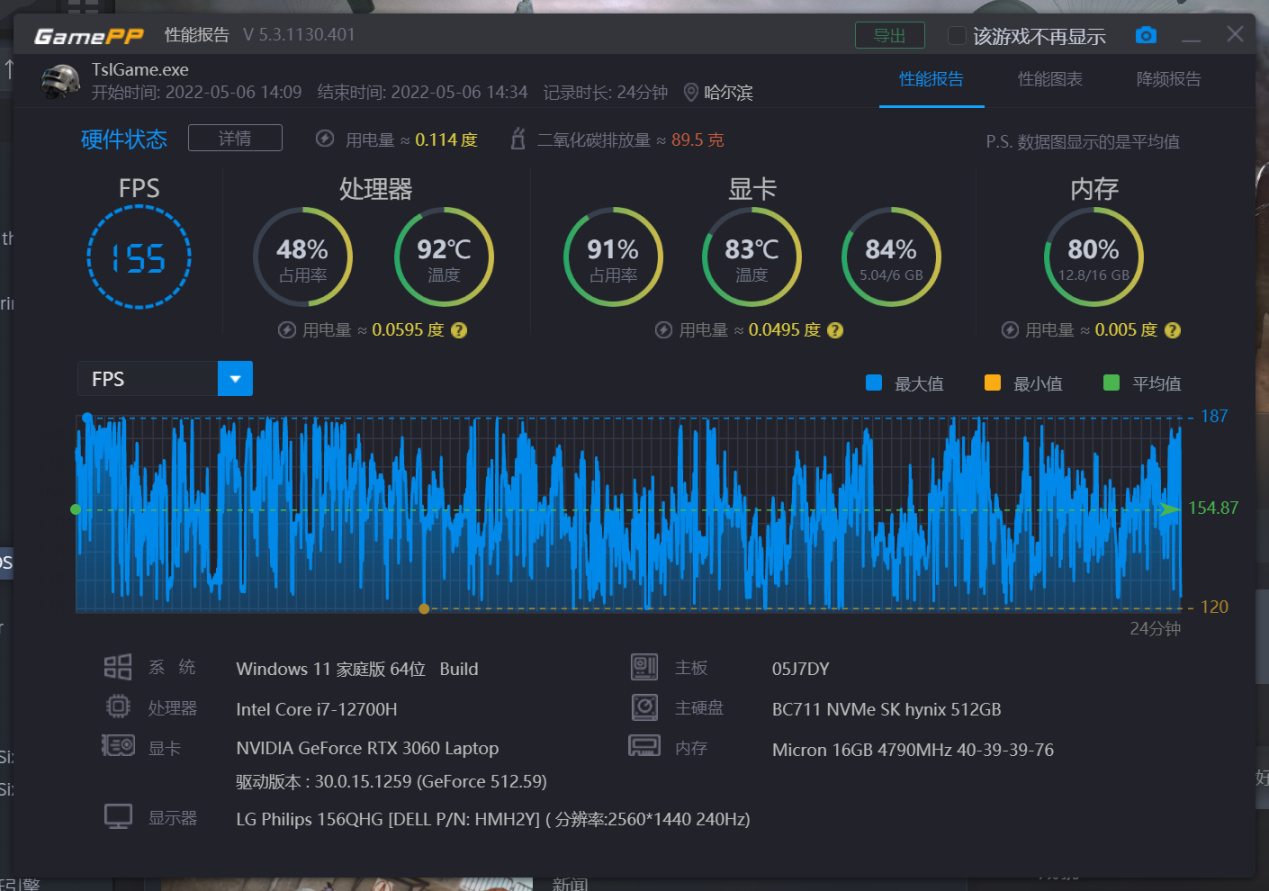Viewport: 1269px width, 891px height.
Task: Click the monitor icon beside 显示器
Action: [118, 816]
